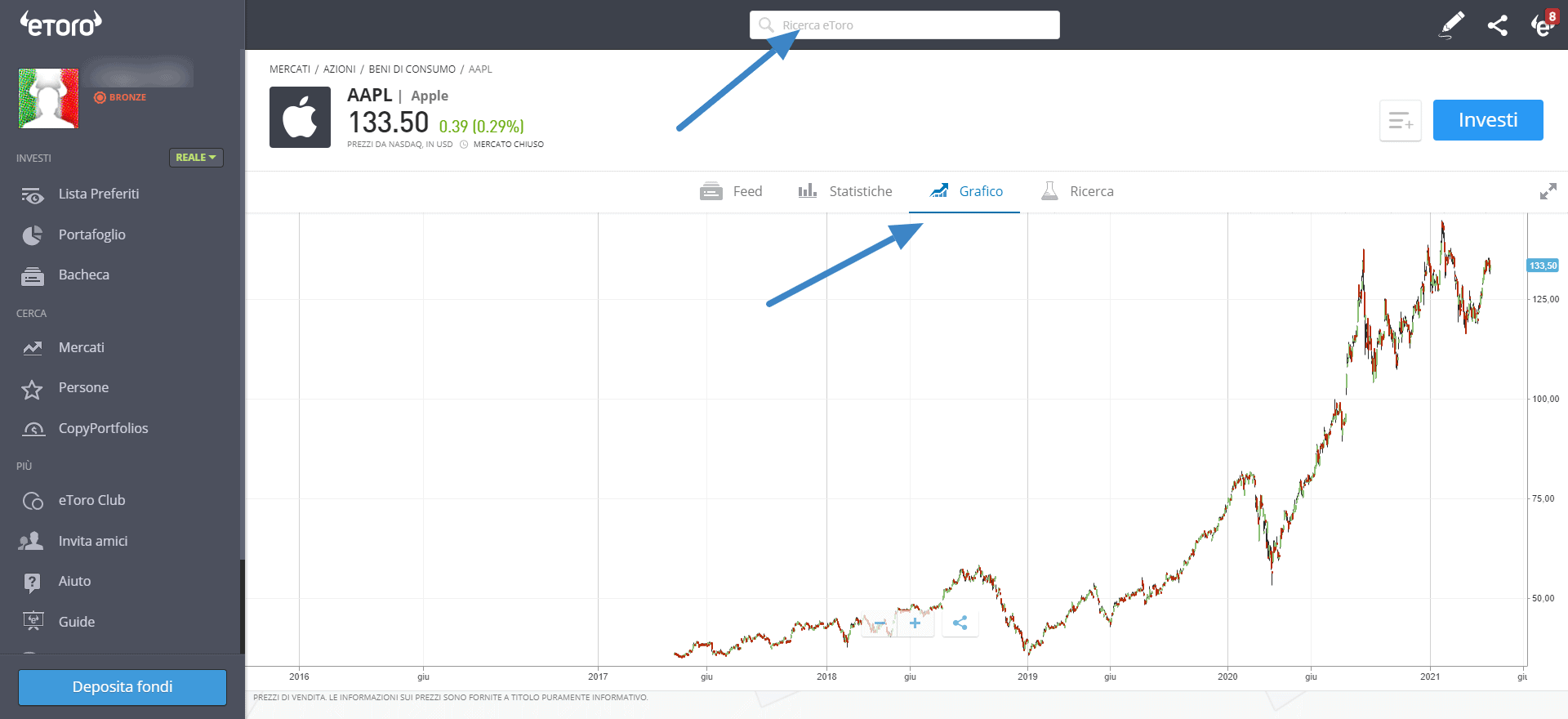Image resolution: width=1568 pixels, height=719 pixels.
Task: Click the Aiuto question mark icon
Action: click(x=32, y=583)
